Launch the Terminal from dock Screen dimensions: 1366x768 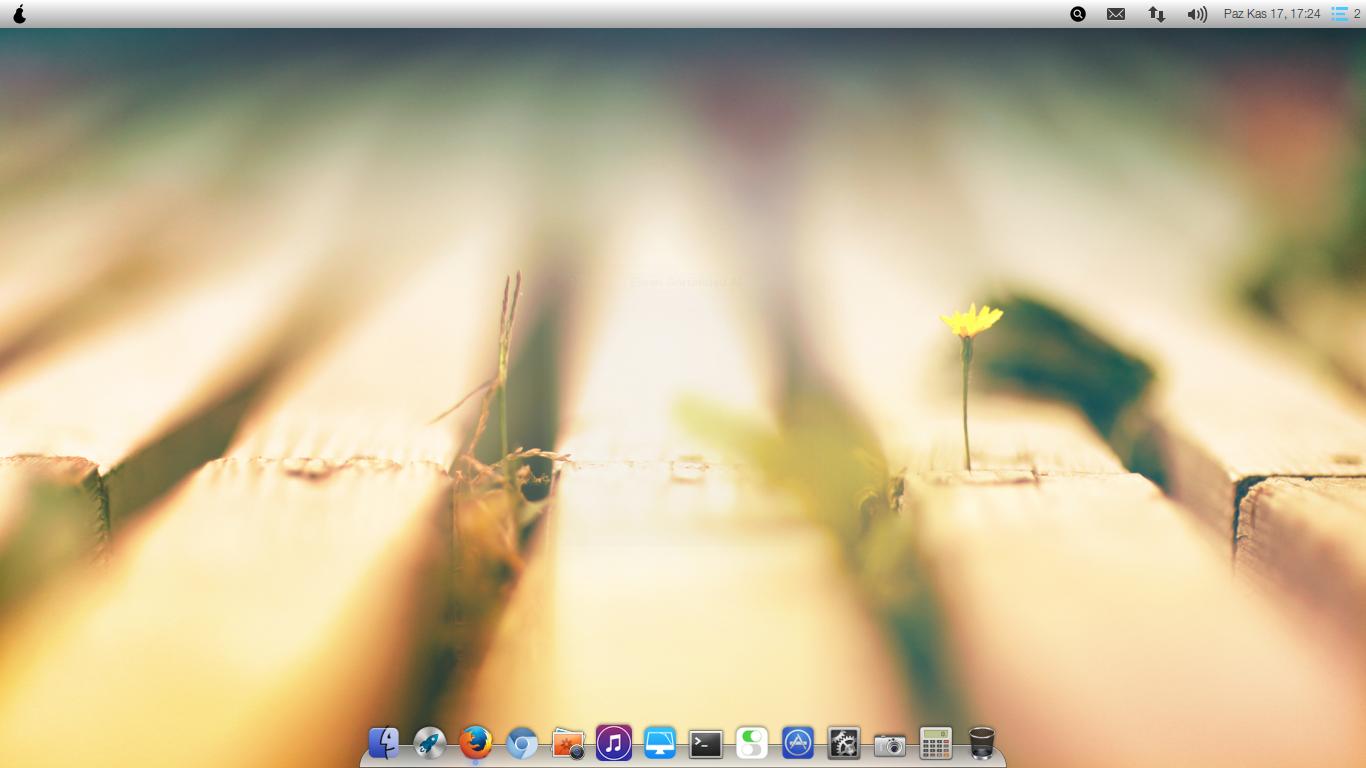click(706, 743)
